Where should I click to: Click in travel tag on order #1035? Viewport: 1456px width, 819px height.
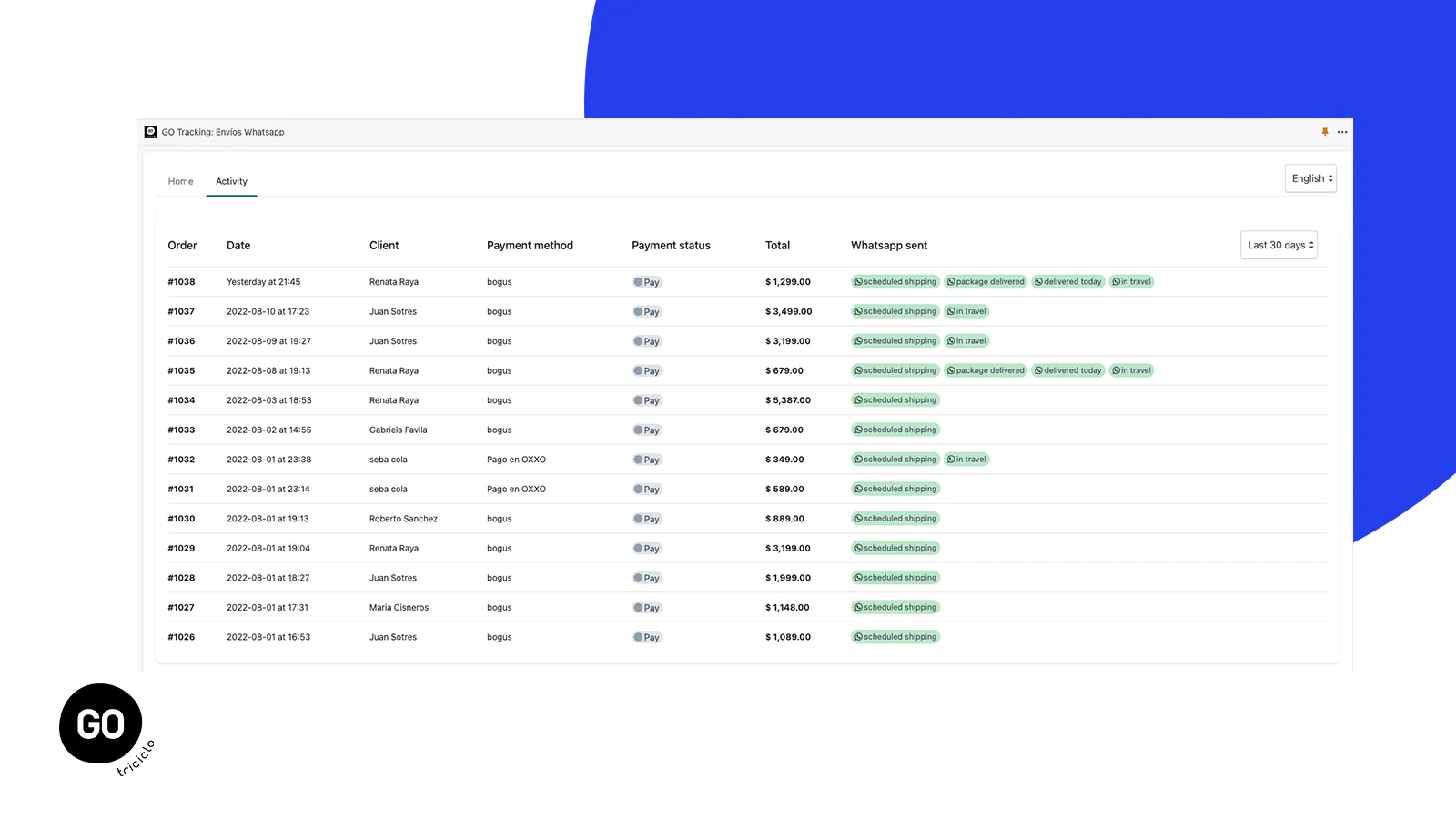[x=1131, y=370]
